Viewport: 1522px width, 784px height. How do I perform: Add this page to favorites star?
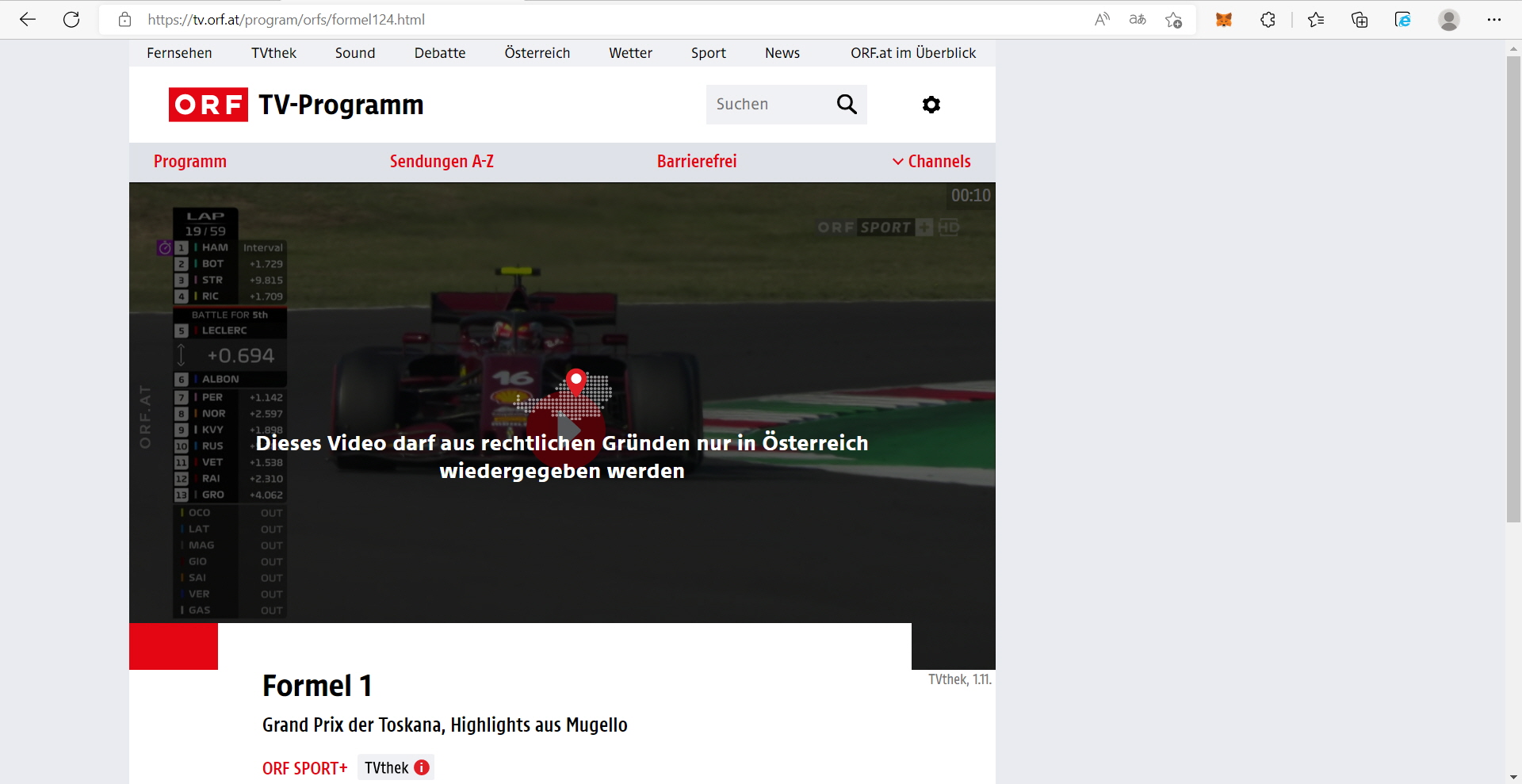[x=1174, y=20]
